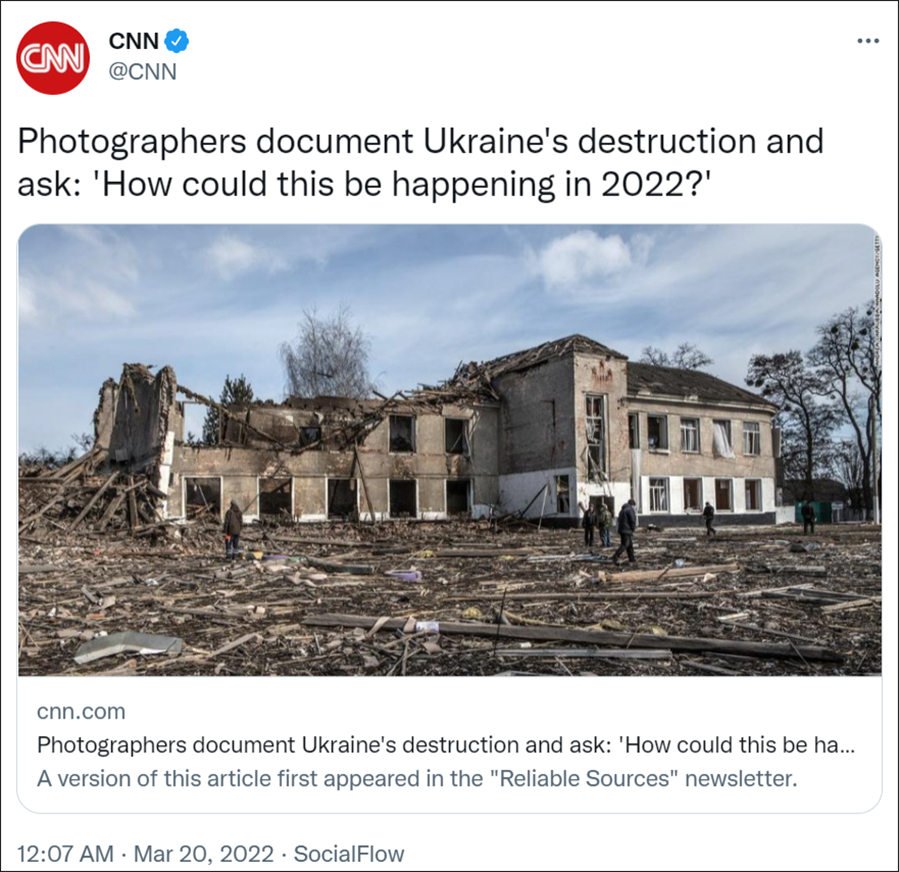Open the destroyed building photo preview
The width and height of the screenshot is (899, 872).
tap(450, 450)
